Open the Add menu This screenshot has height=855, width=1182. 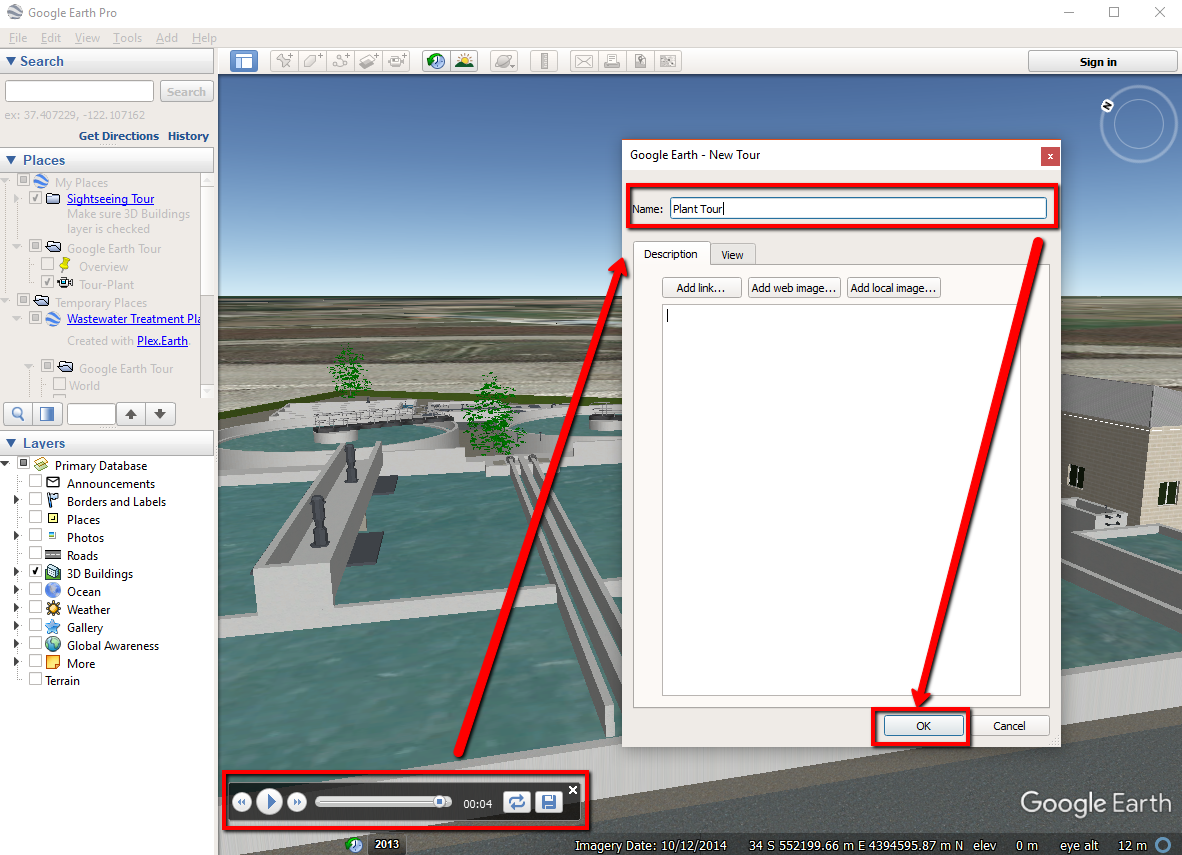point(167,38)
